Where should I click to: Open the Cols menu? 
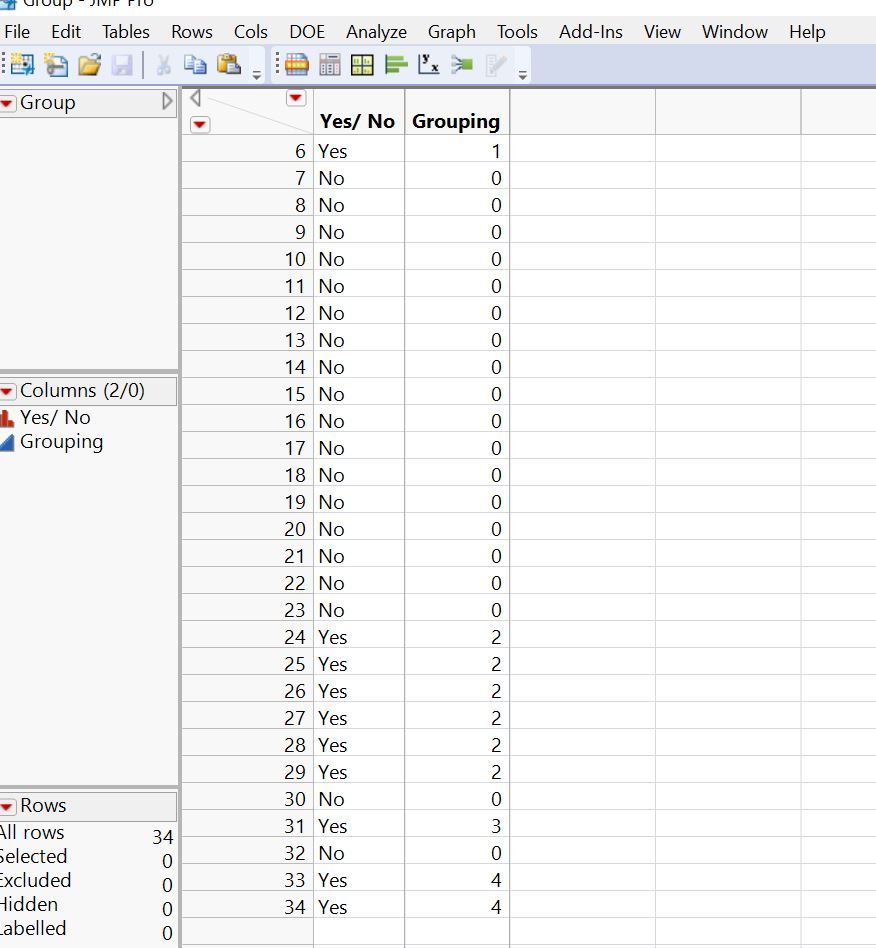[251, 31]
